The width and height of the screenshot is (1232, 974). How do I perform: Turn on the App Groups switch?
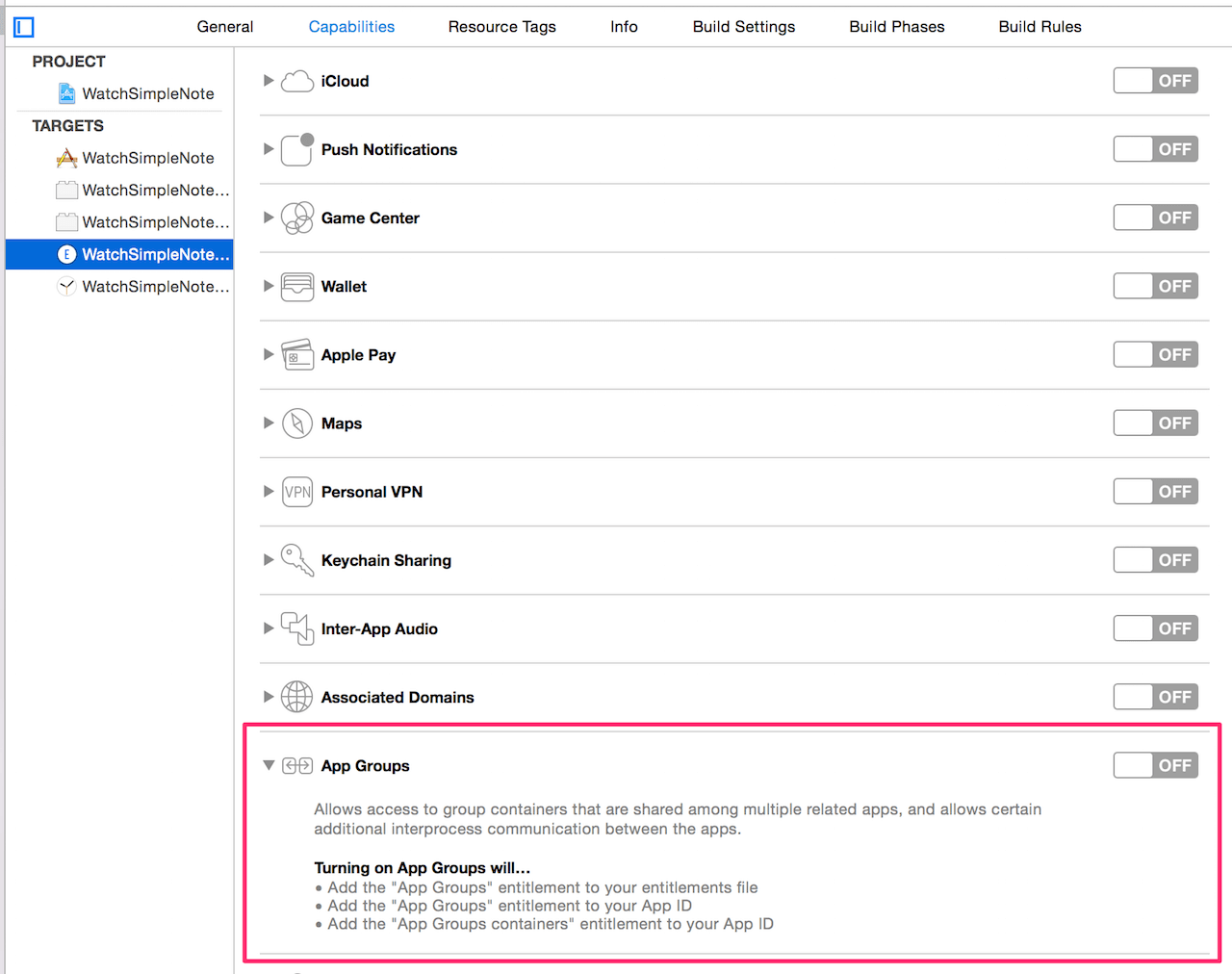(1155, 765)
